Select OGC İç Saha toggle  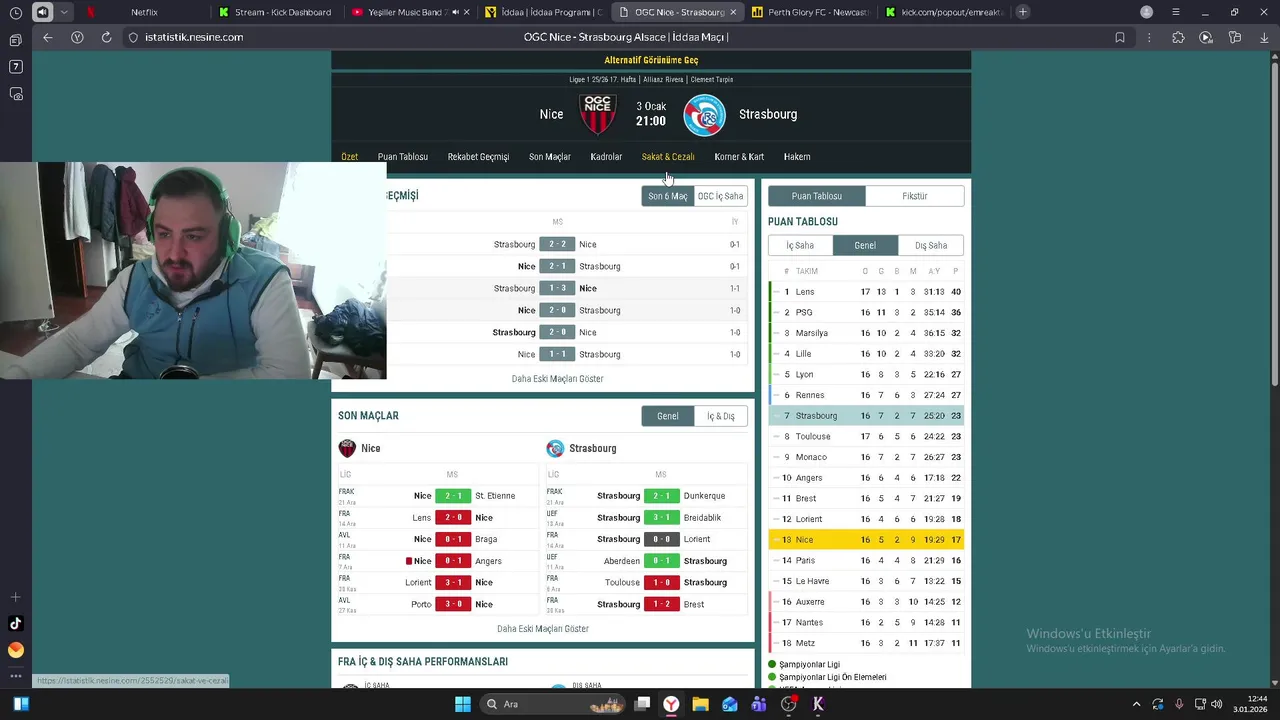click(721, 196)
